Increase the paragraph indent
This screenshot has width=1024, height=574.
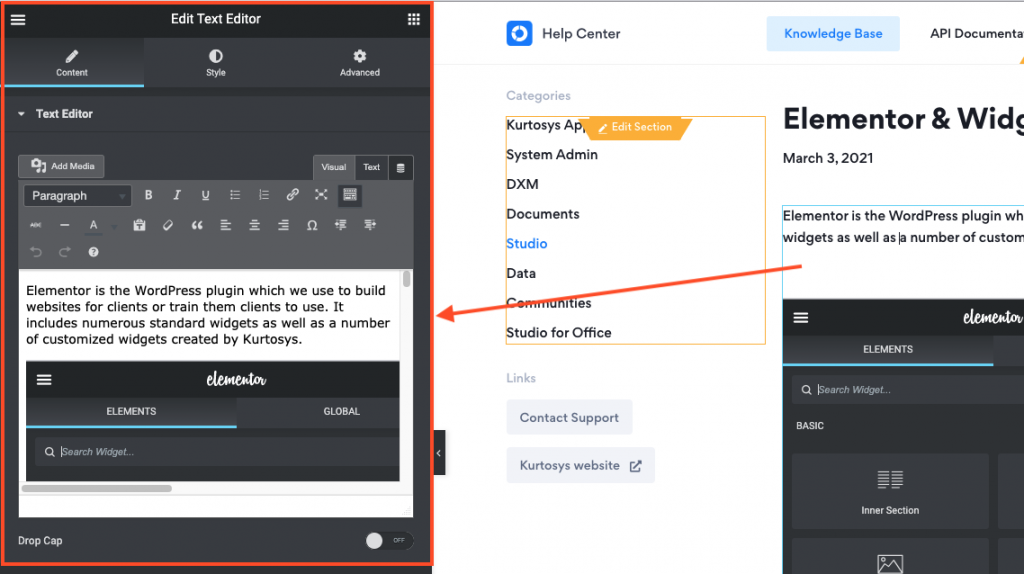pyautogui.click(x=370, y=225)
